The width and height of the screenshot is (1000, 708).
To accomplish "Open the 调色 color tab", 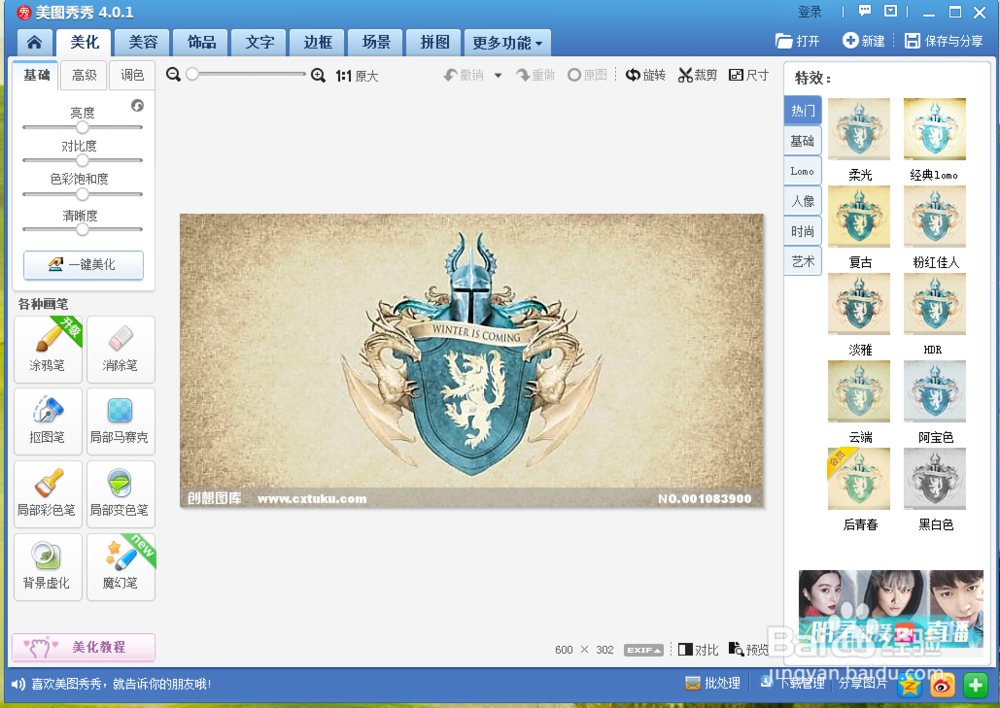I will [132, 75].
